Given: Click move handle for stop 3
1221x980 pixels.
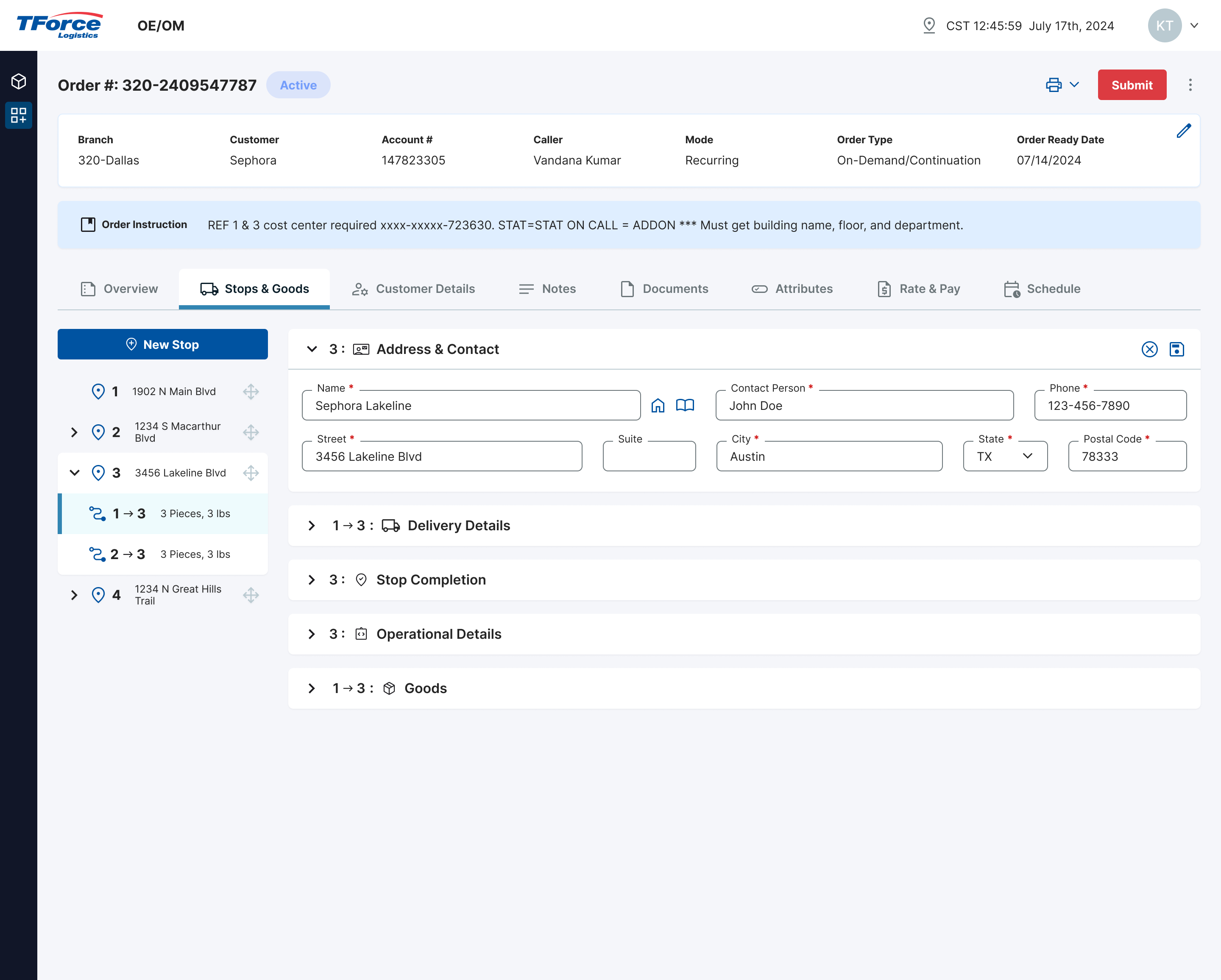Looking at the screenshot, I should pos(251,473).
